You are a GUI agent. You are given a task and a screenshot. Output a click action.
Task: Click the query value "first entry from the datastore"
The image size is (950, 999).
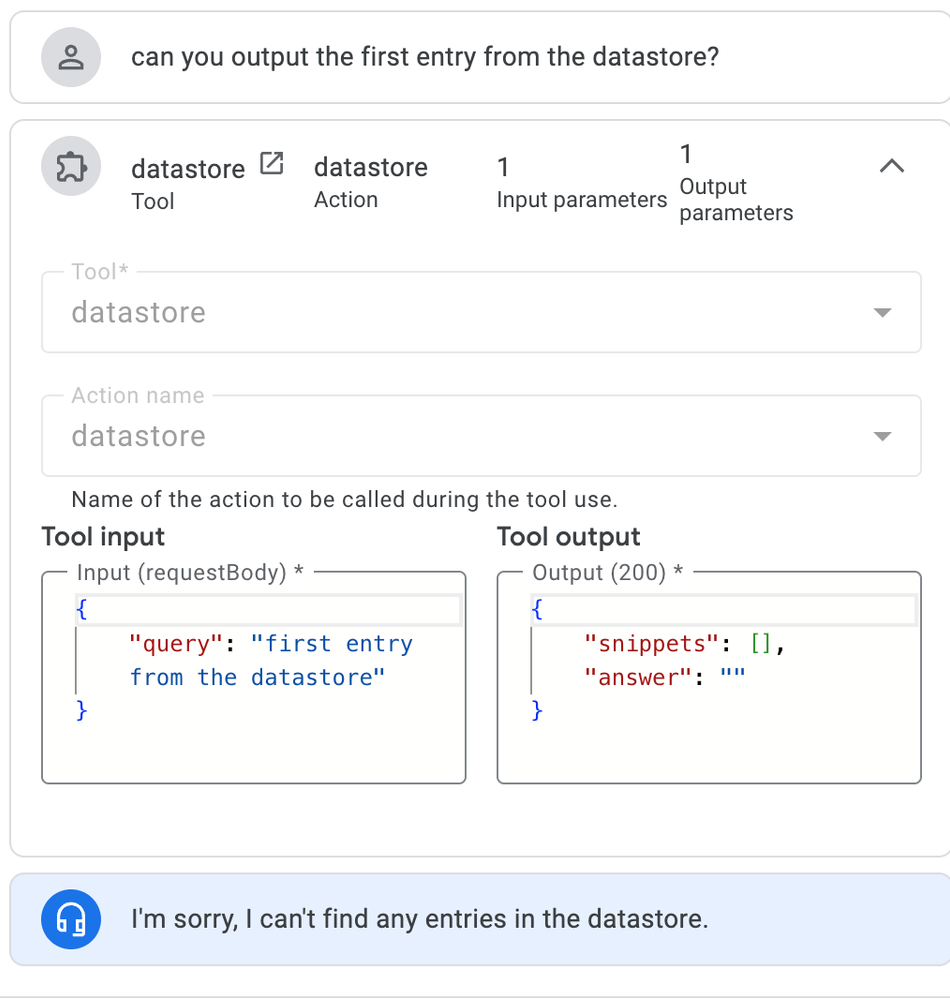pos(271,661)
